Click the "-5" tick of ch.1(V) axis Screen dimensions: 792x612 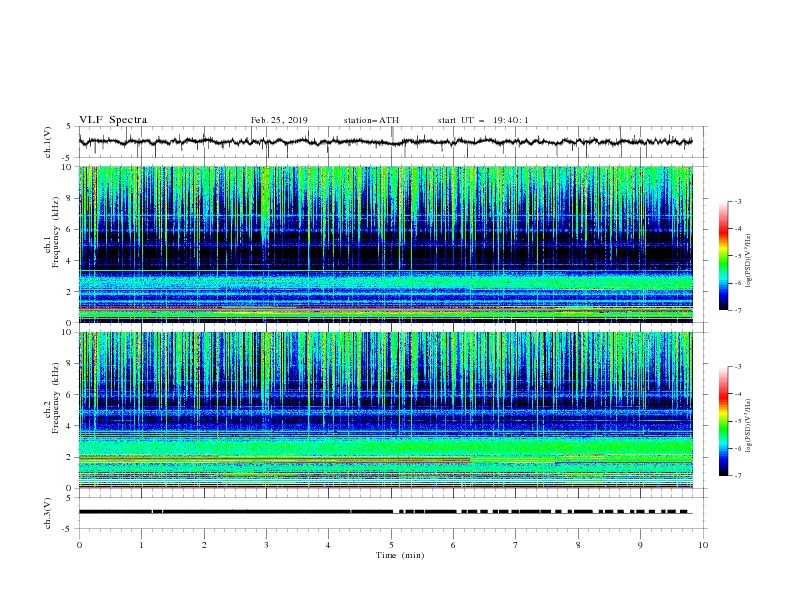pyautogui.click(x=67, y=158)
